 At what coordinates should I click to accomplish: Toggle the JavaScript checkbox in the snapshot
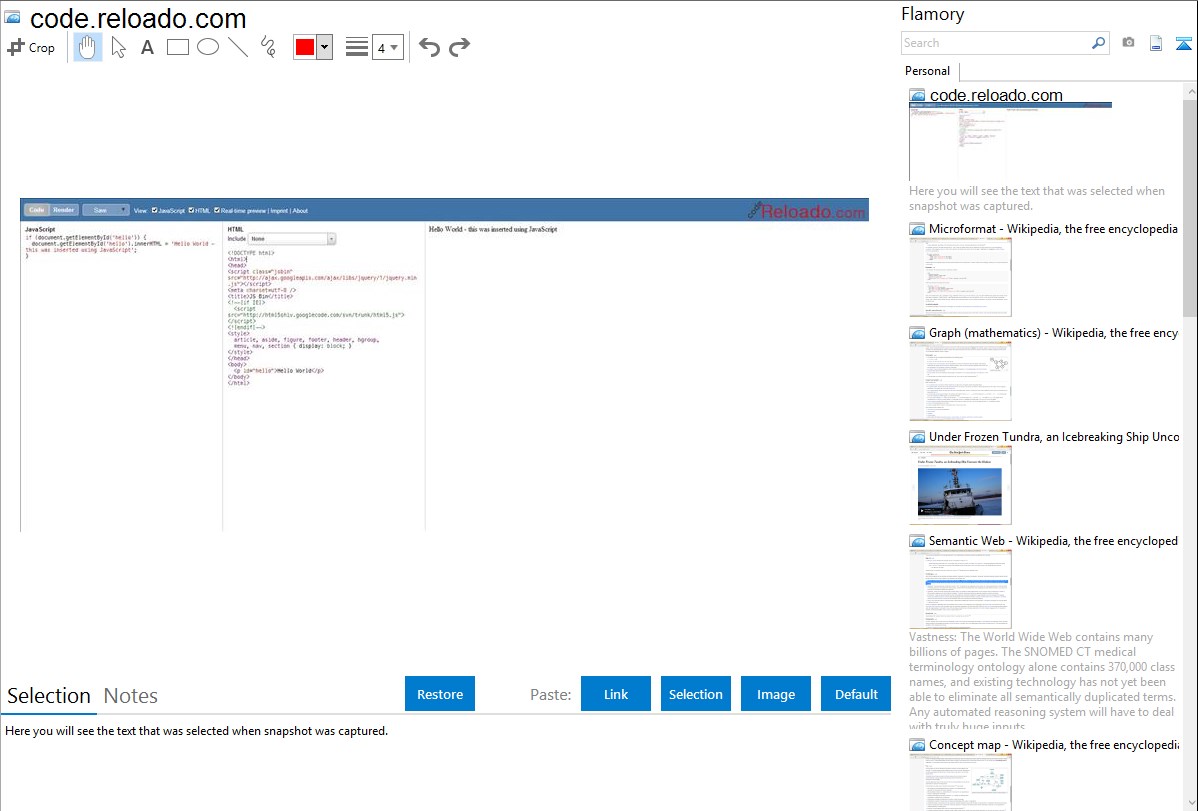154,210
